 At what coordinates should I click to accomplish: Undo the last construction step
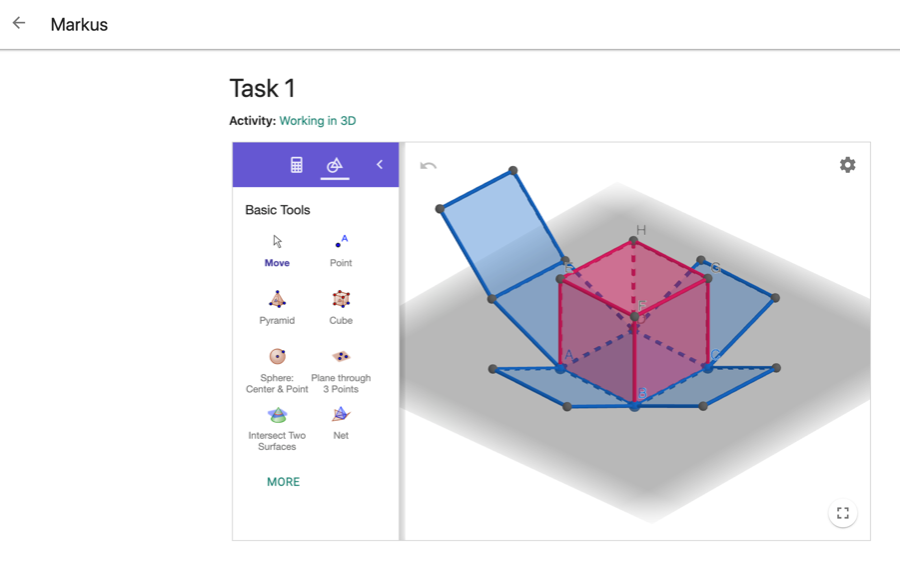[428, 166]
